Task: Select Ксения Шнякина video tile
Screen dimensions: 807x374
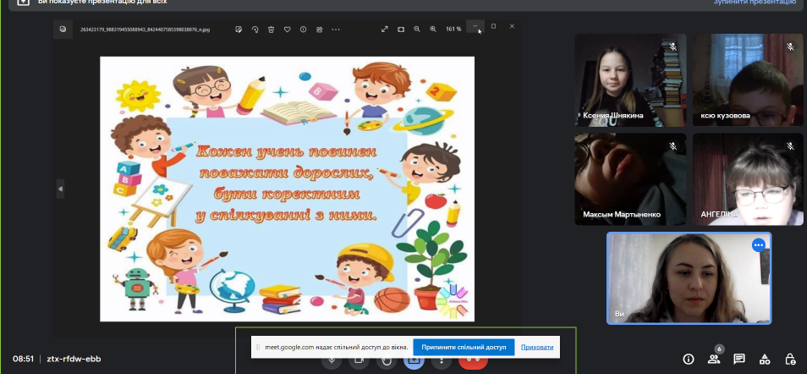Action: [x=630, y=80]
